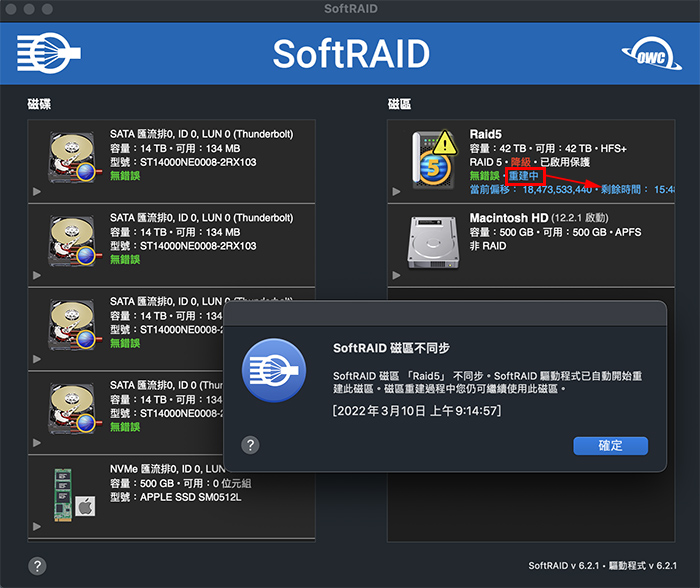Screen dimensions: 700x588
Task: Click the SoftRAID window title text
Action: click(350, 8)
